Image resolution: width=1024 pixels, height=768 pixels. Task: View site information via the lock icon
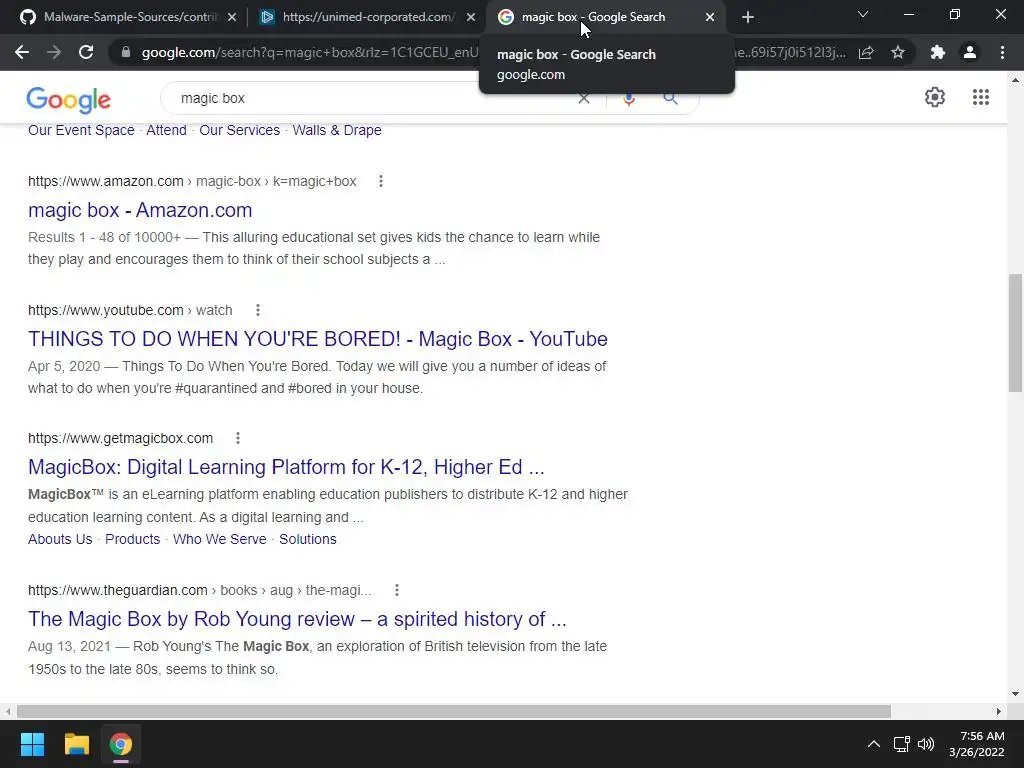[x=126, y=52]
